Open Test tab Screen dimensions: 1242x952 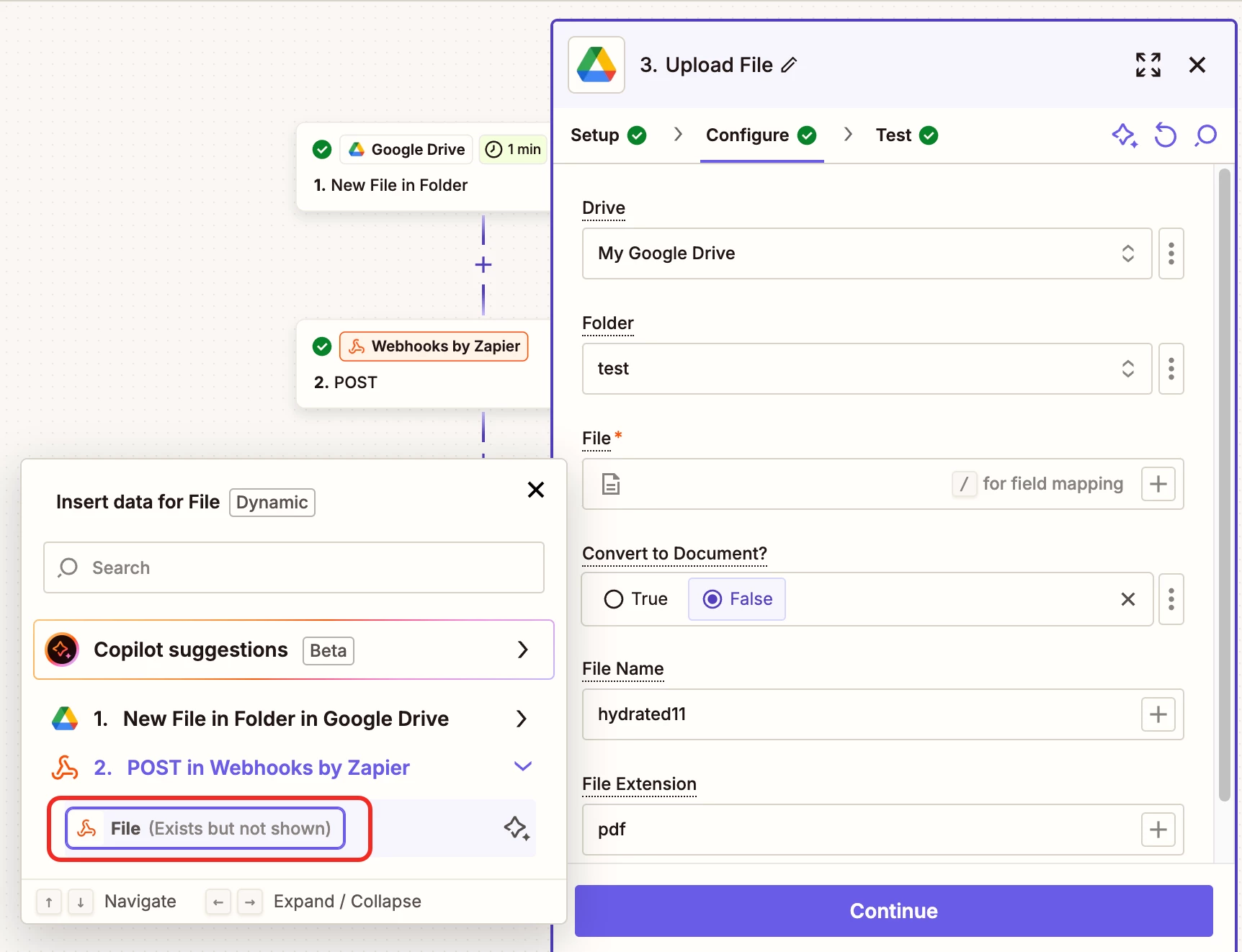click(906, 135)
